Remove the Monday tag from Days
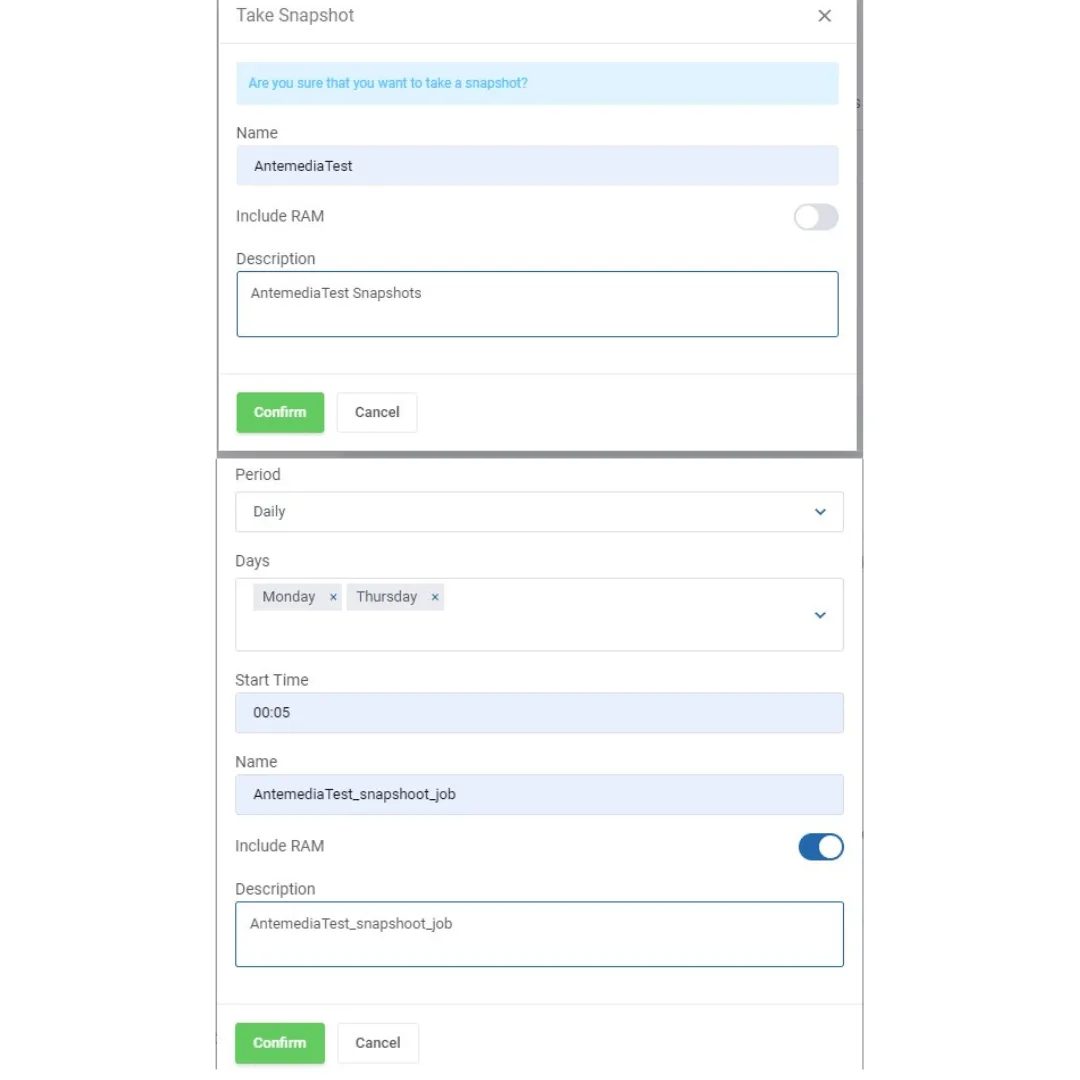Image resolution: width=1080 pixels, height=1080 pixels. (333, 597)
